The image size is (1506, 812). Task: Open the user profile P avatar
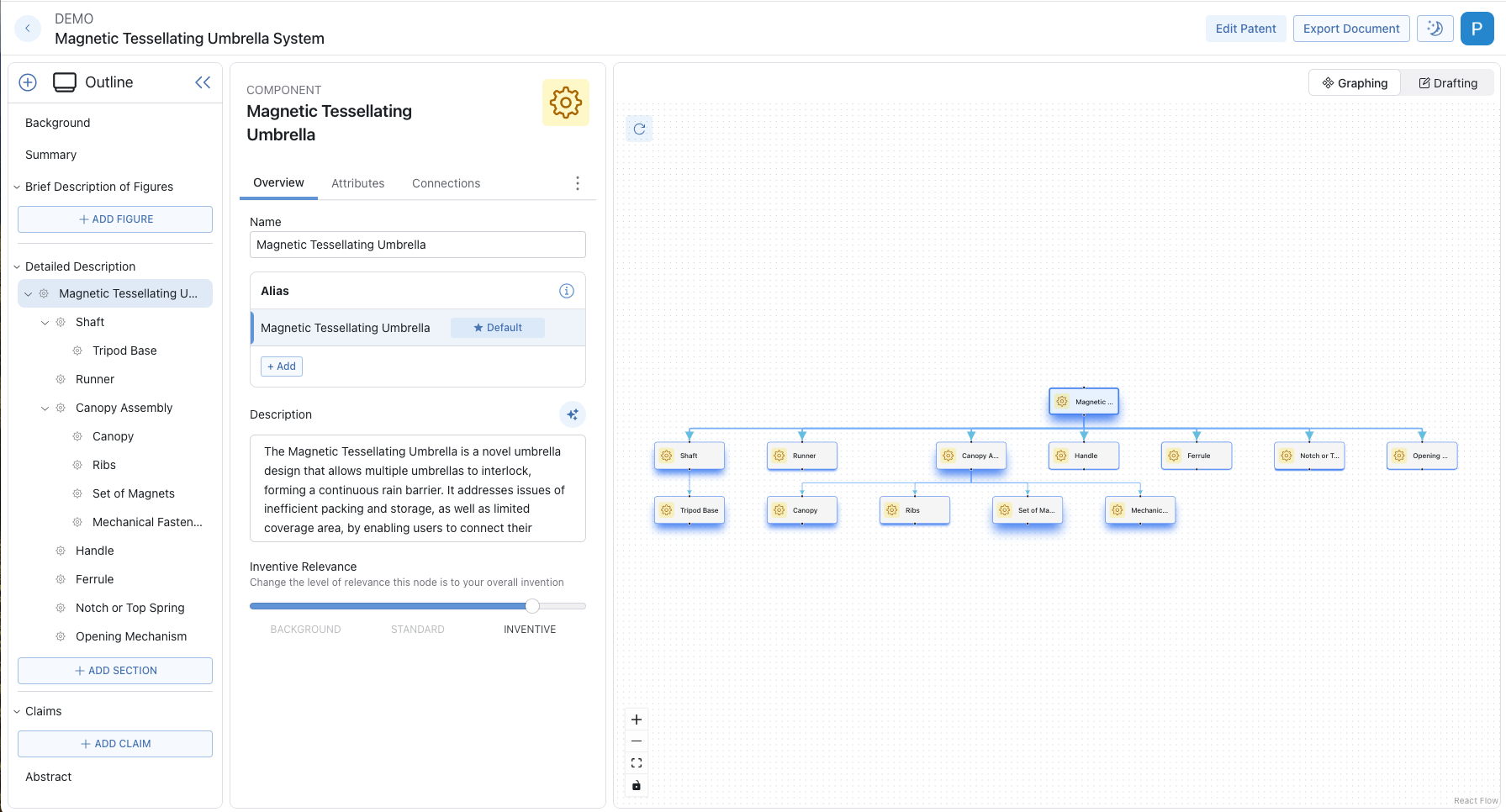tap(1477, 29)
